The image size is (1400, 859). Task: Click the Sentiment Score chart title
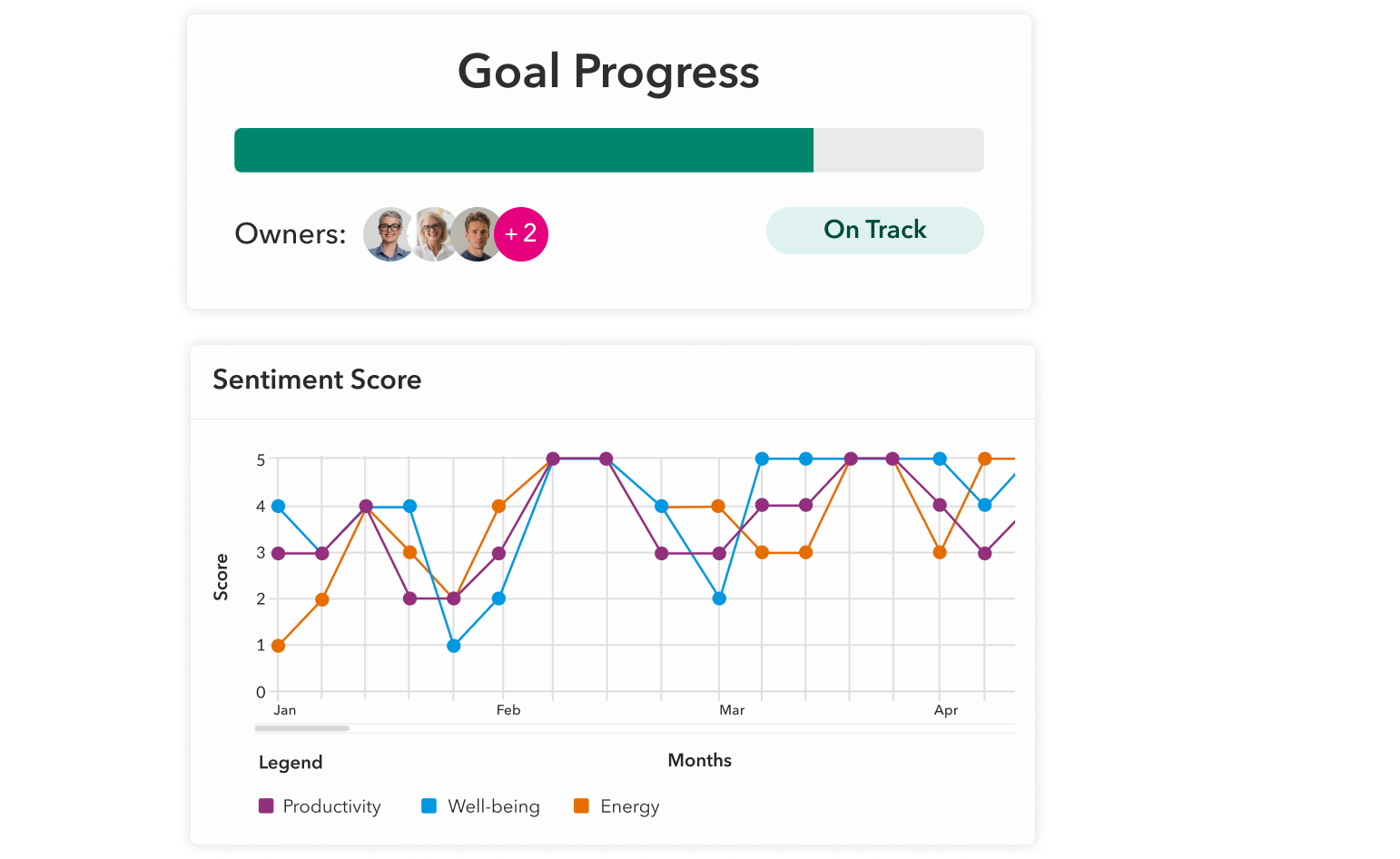pyautogui.click(x=317, y=380)
